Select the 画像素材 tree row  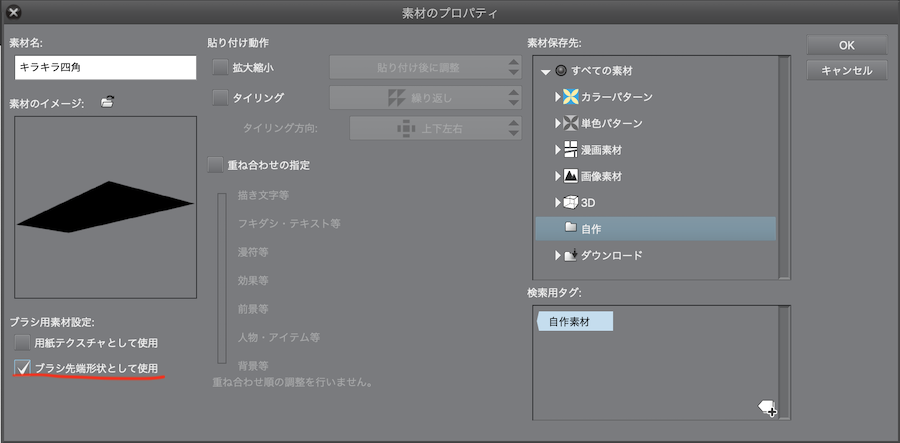tap(655, 176)
